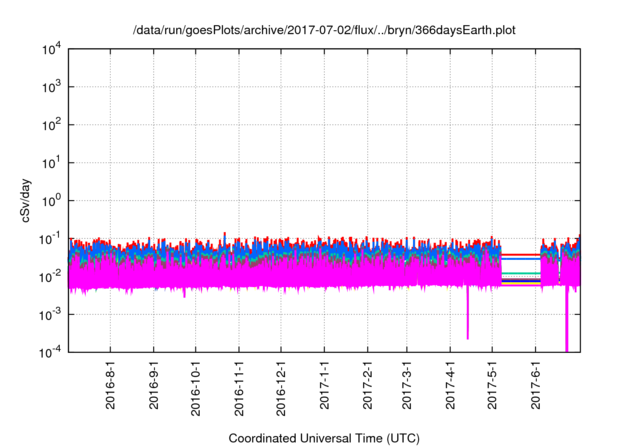This screenshot has width=640, height=448.
Task: Click the red horizontal line in data gap
Action: click(x=520, y=254)
